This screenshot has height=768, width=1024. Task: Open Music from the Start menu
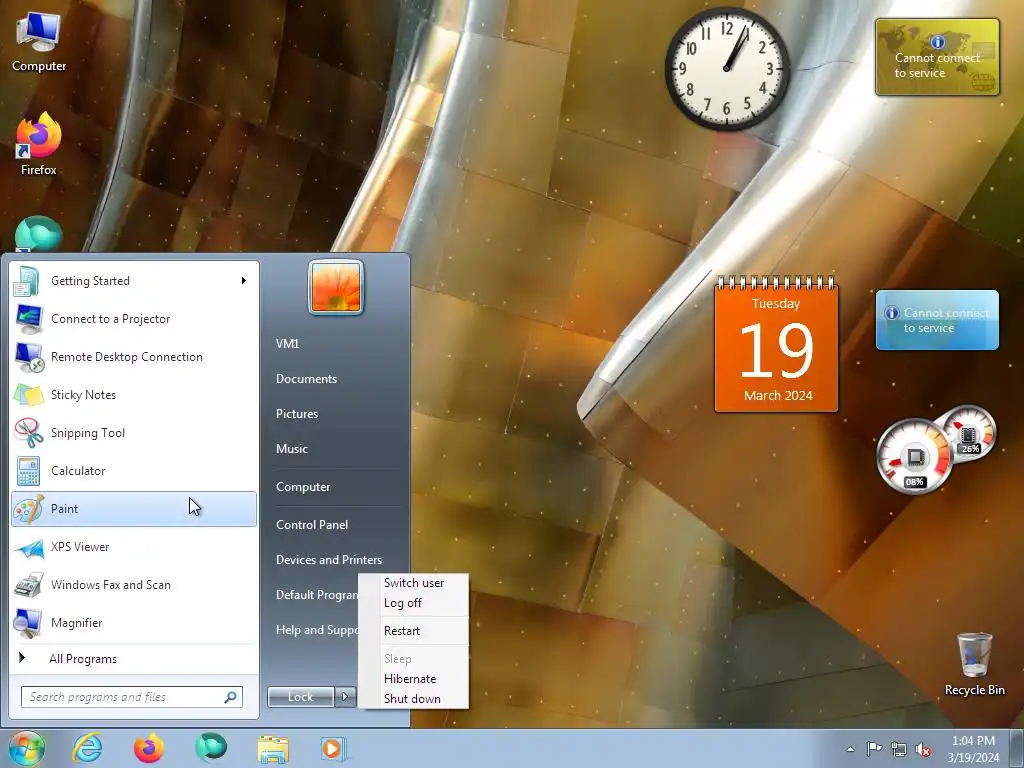291,449
